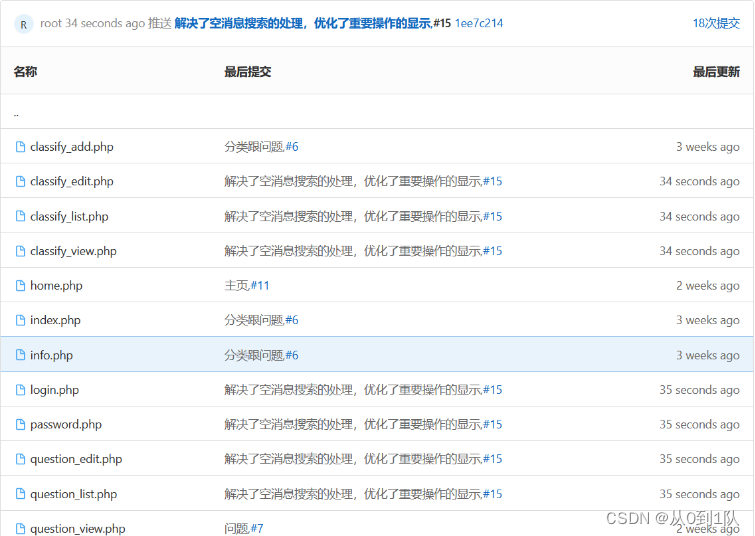Click '3 weeks ago' in info.php row
755x536 pixels.
click(708, 355)
